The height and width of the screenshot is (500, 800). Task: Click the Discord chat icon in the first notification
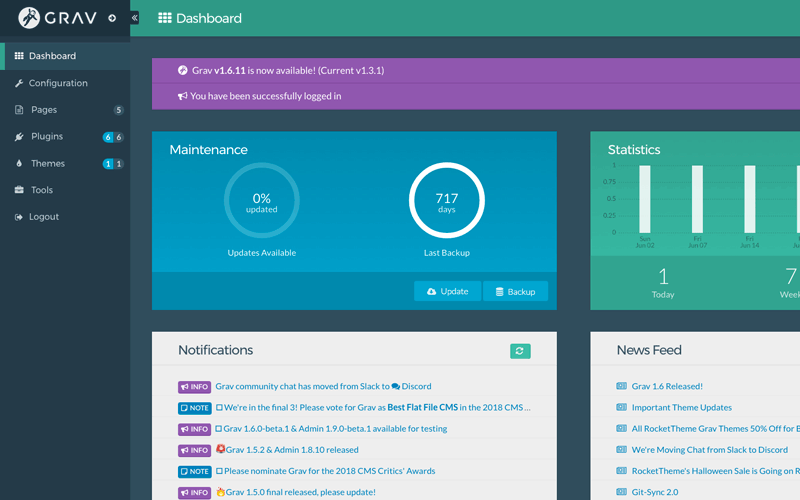tap(395, 387)
